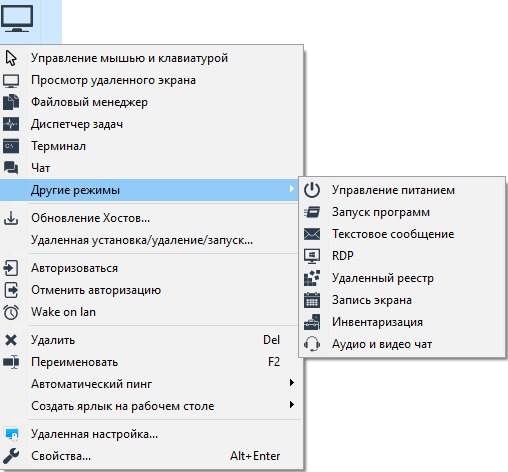Click the headset icon beside Аудио и видео чат
The width and height of the screenshot is (508, 472).
click(312, 344)
